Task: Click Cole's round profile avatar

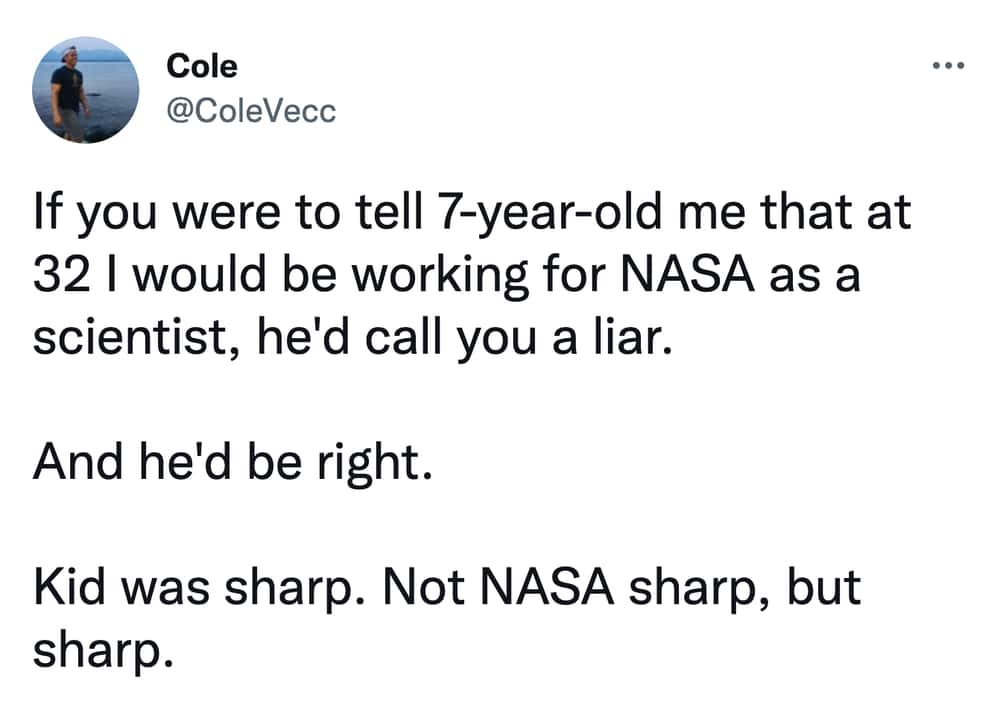Action: (84, 91)
